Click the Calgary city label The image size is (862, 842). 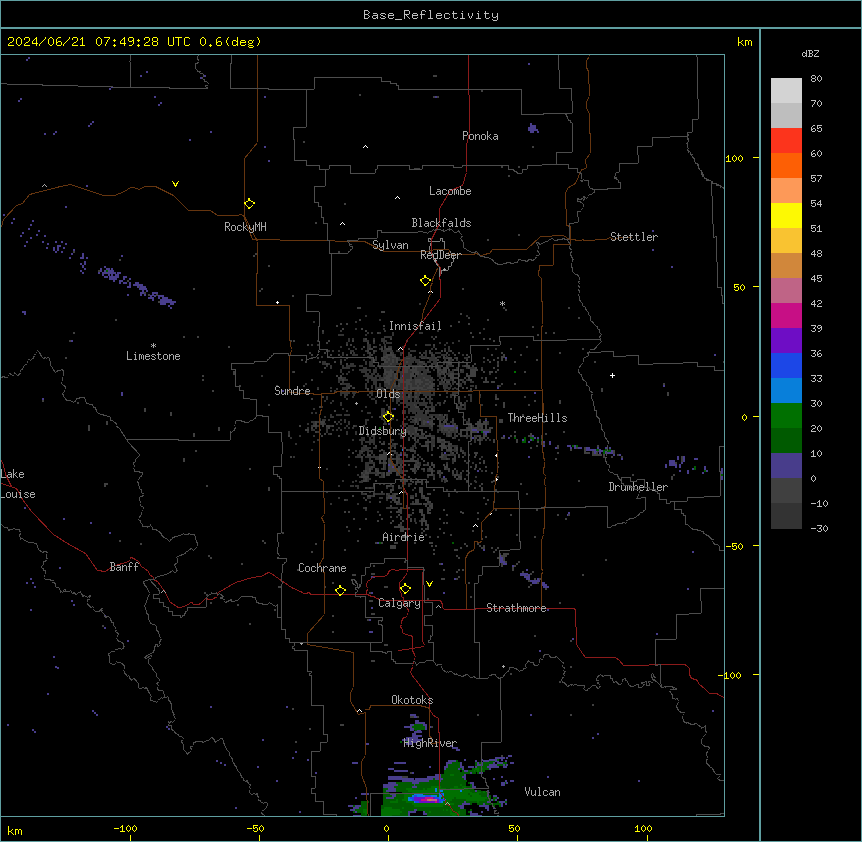399,603
